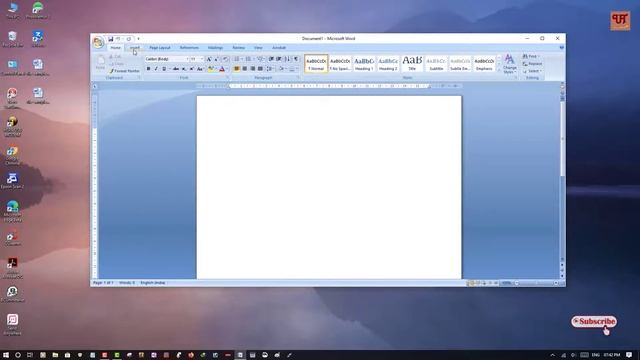Open the Change Case menu
640x360 pixels.
point(200,69)
